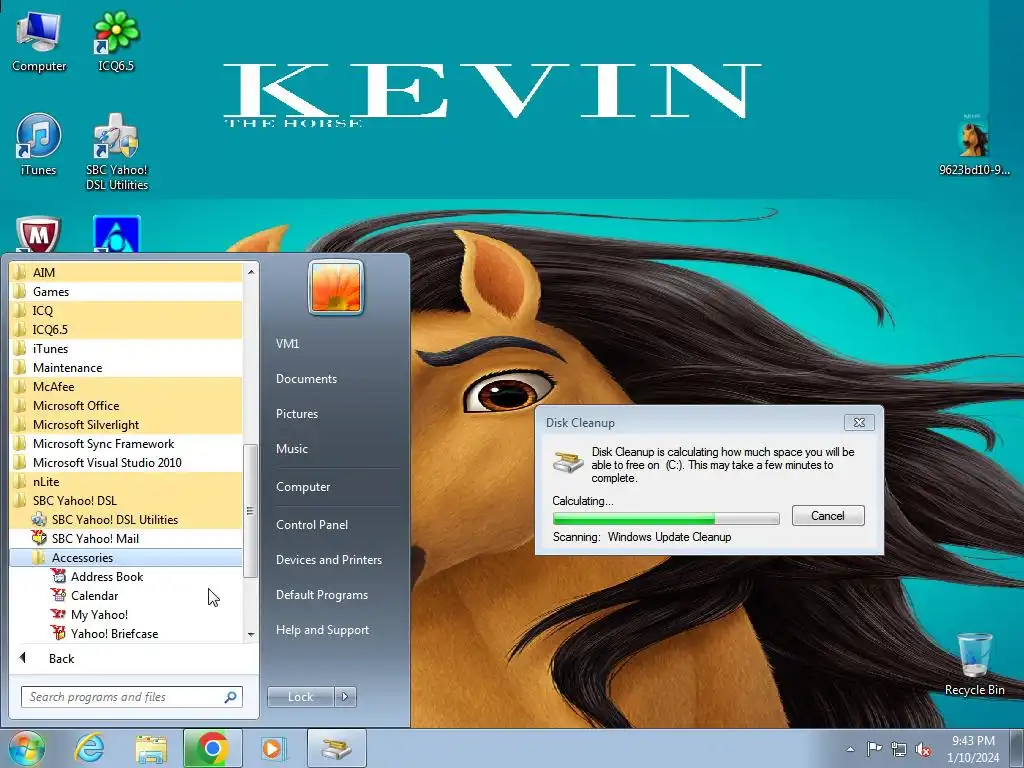Click the Lock button
Screen dimensions: 1024x768
(300, 697)
